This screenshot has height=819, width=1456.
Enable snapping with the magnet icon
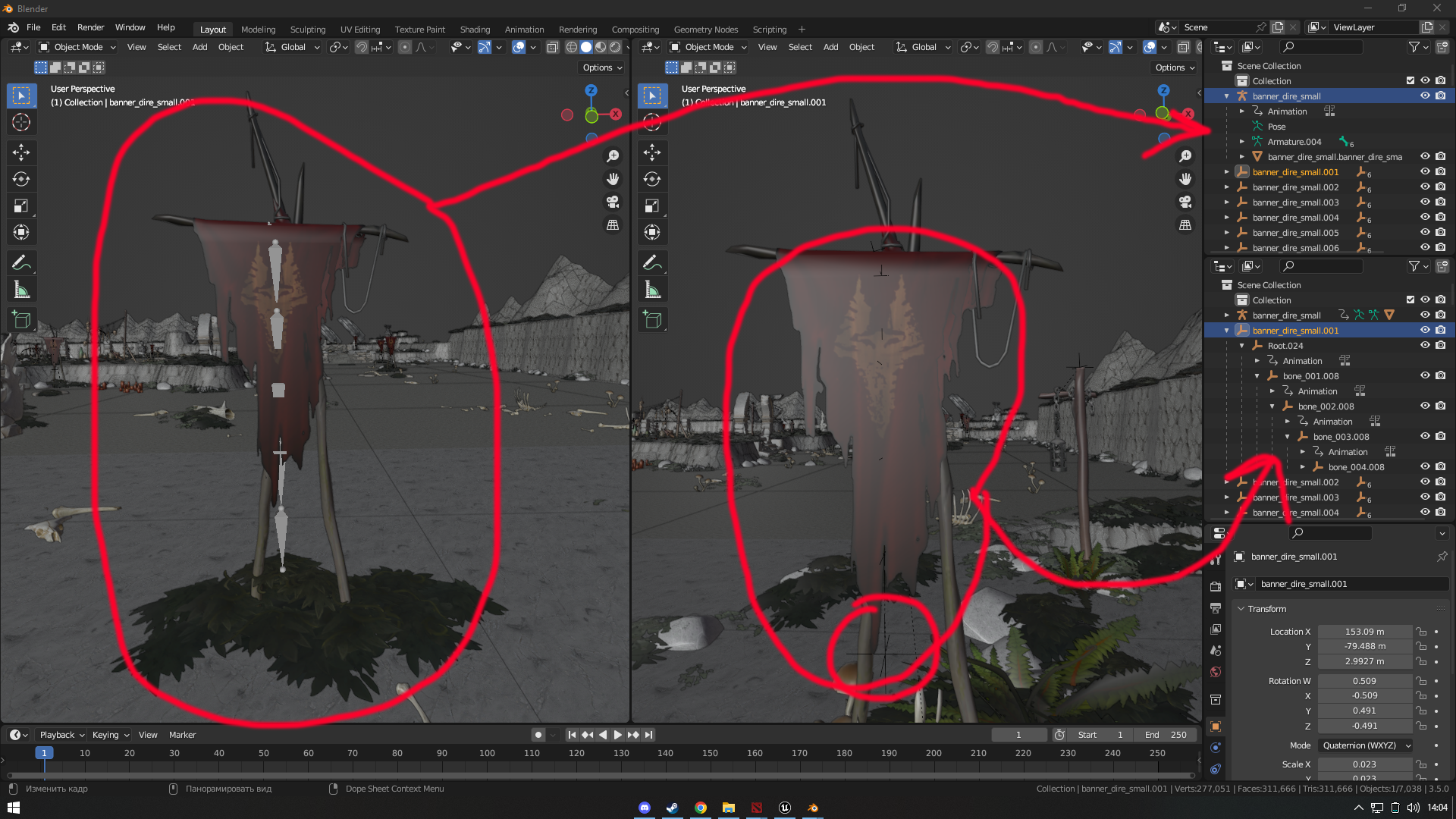[362, 47]
